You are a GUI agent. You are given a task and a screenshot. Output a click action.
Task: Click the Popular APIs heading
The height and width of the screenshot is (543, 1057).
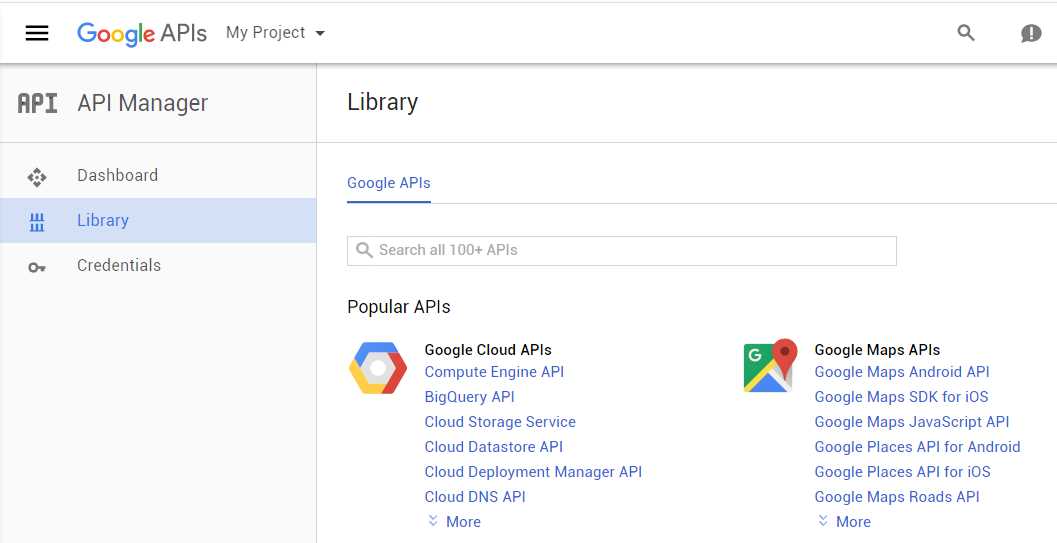point(398,307)
